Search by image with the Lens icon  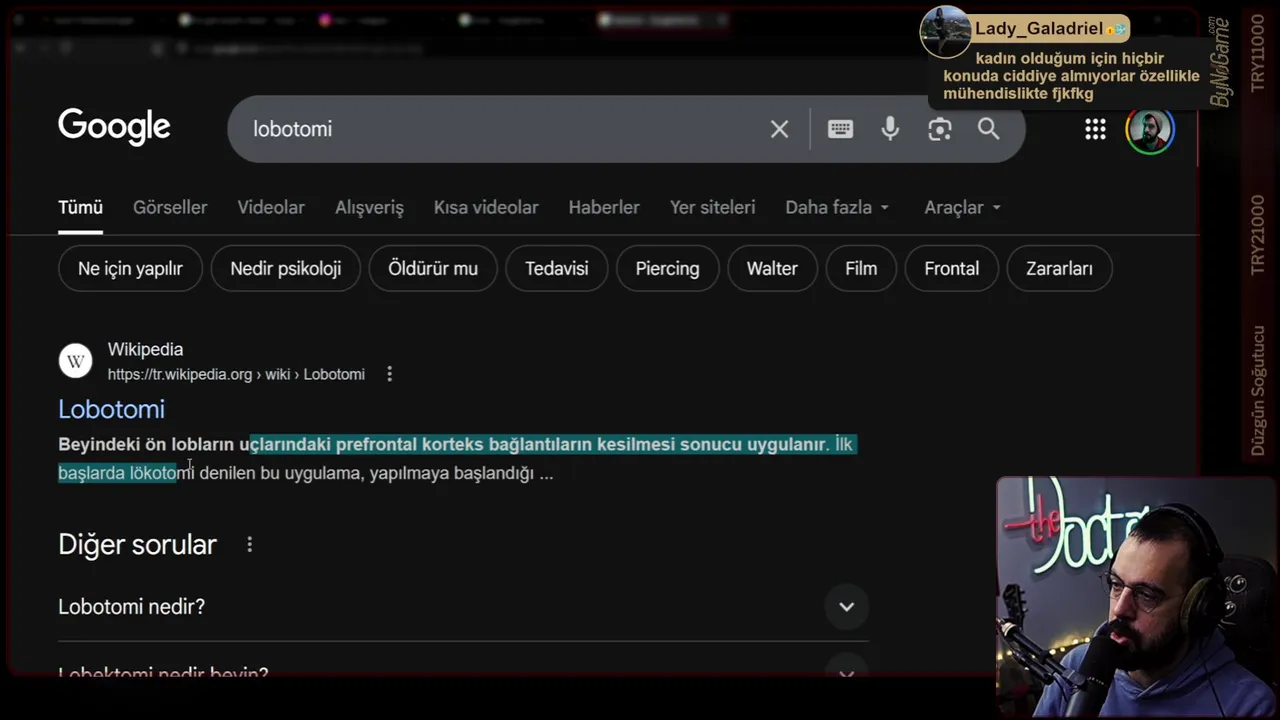[x=939, y=129]
